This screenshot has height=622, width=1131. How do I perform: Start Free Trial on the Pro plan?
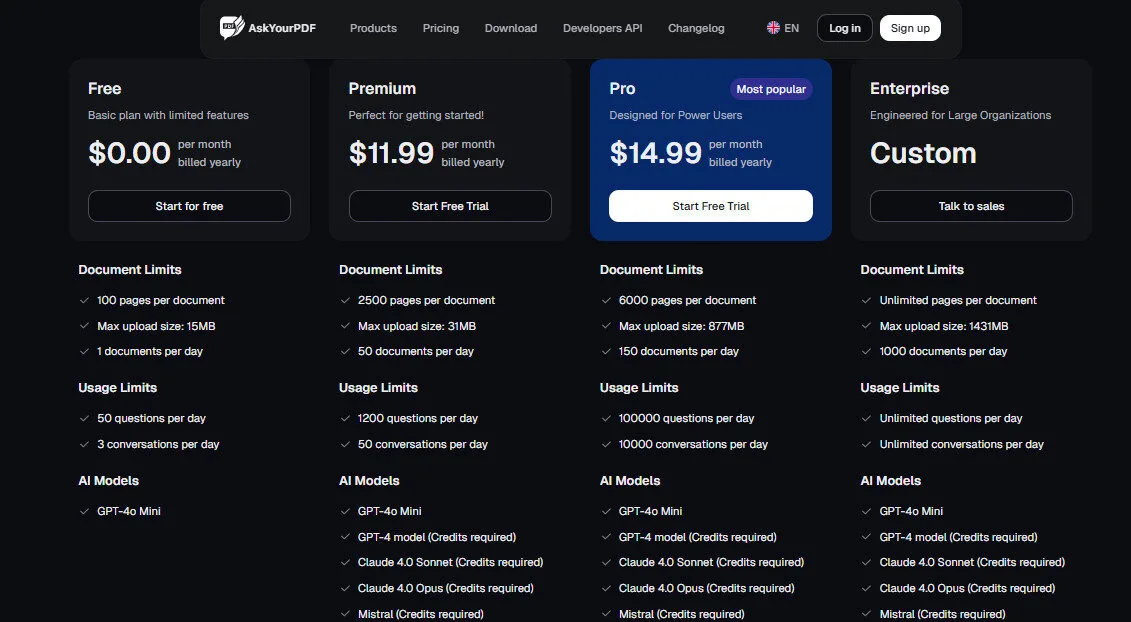coord(710,206)
